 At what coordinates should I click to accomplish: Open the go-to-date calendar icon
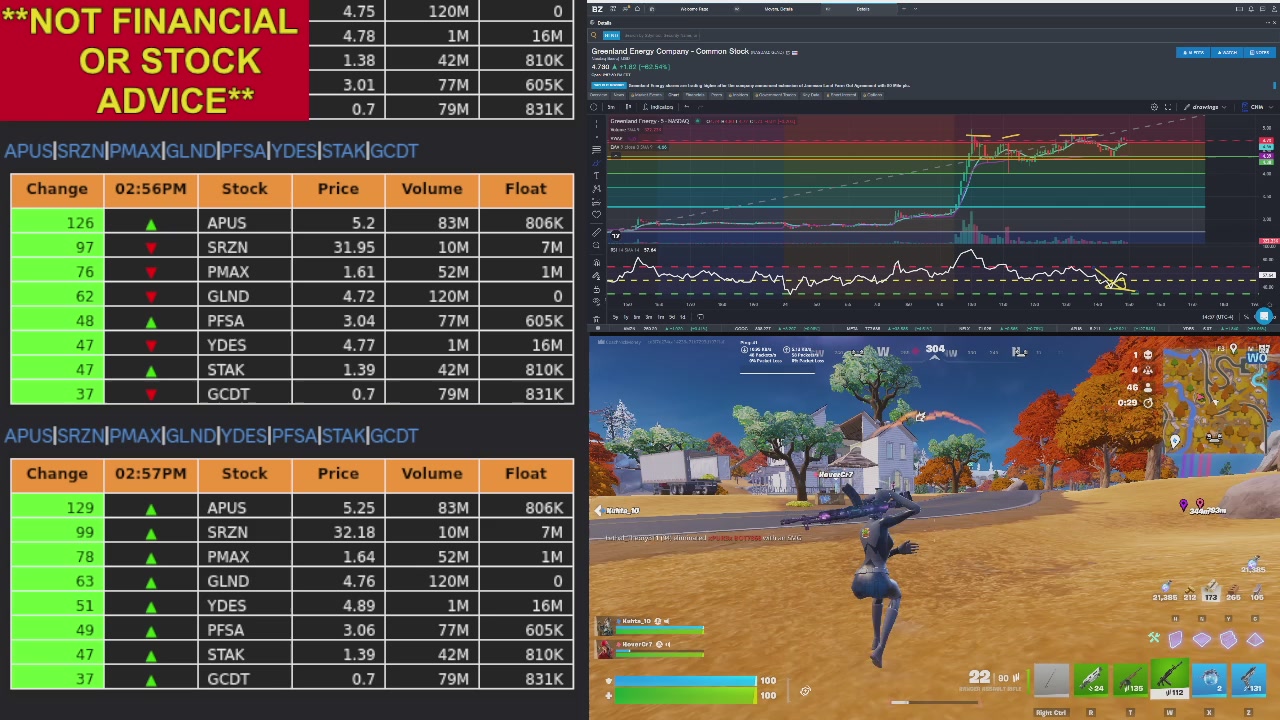point(700,317)
